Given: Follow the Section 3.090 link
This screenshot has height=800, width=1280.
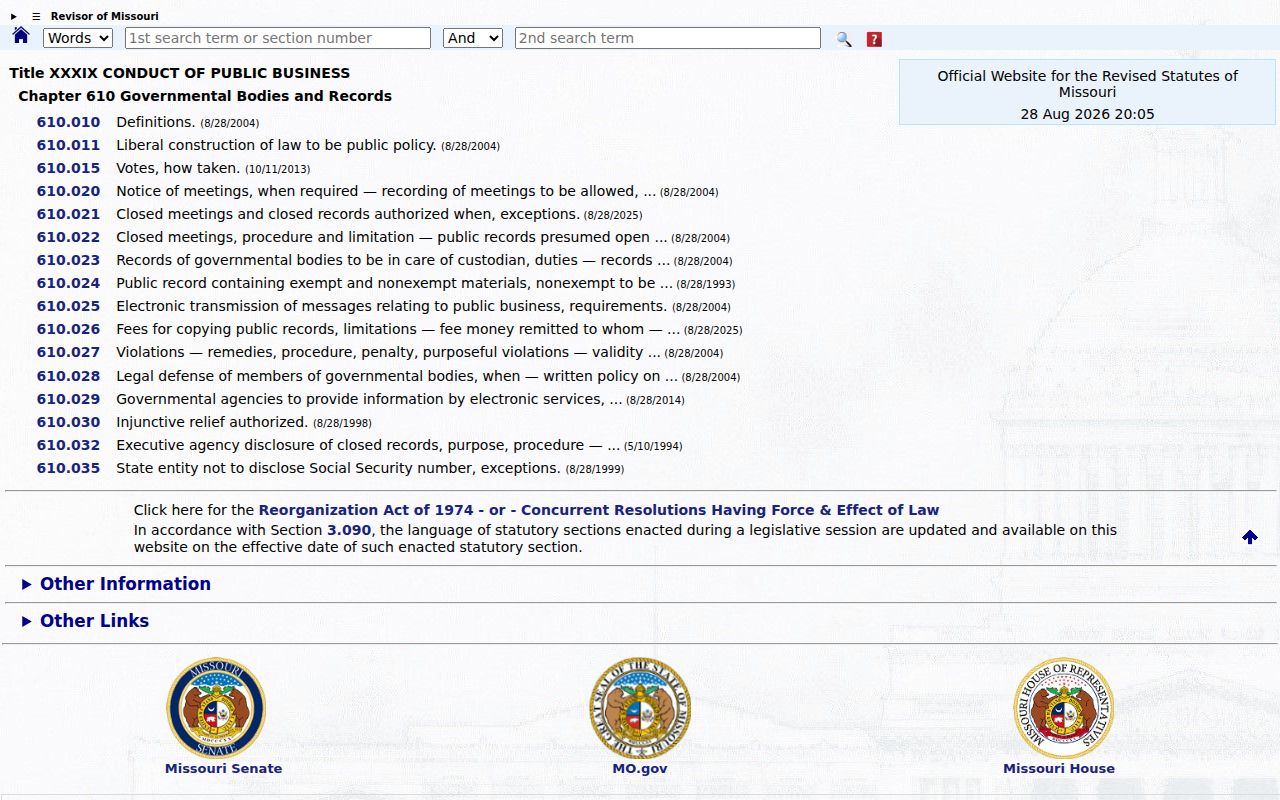Looking at the screenshot, I should [349, 530].
